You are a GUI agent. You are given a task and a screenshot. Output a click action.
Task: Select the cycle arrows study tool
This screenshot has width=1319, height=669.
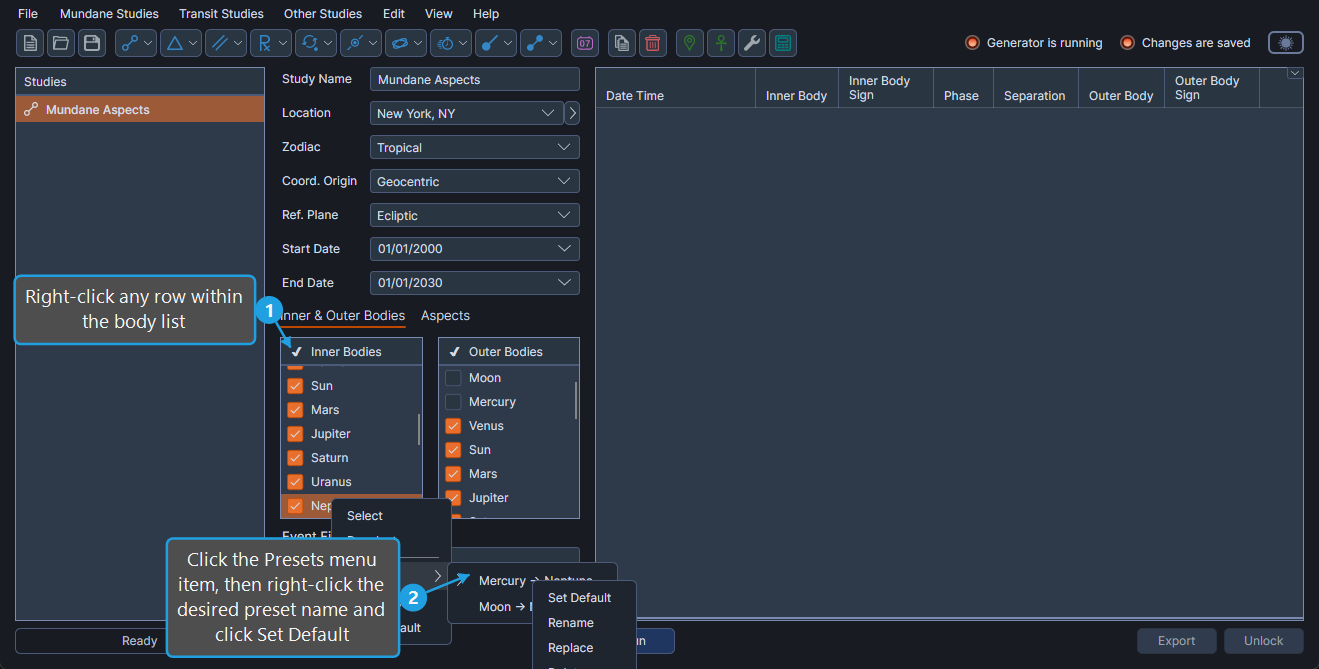coord(316,43)
